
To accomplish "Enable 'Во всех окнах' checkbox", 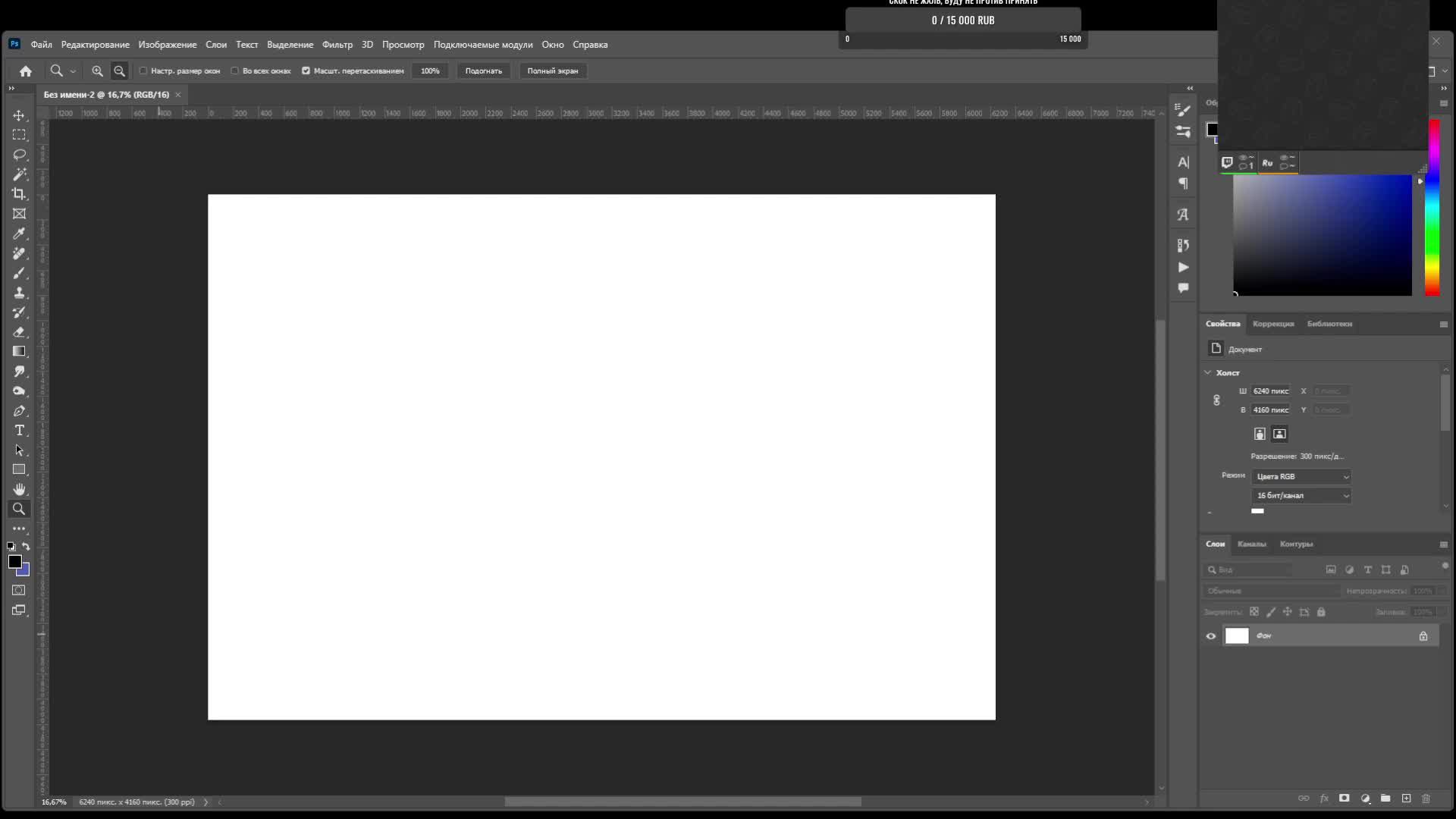I will point(234,71).
